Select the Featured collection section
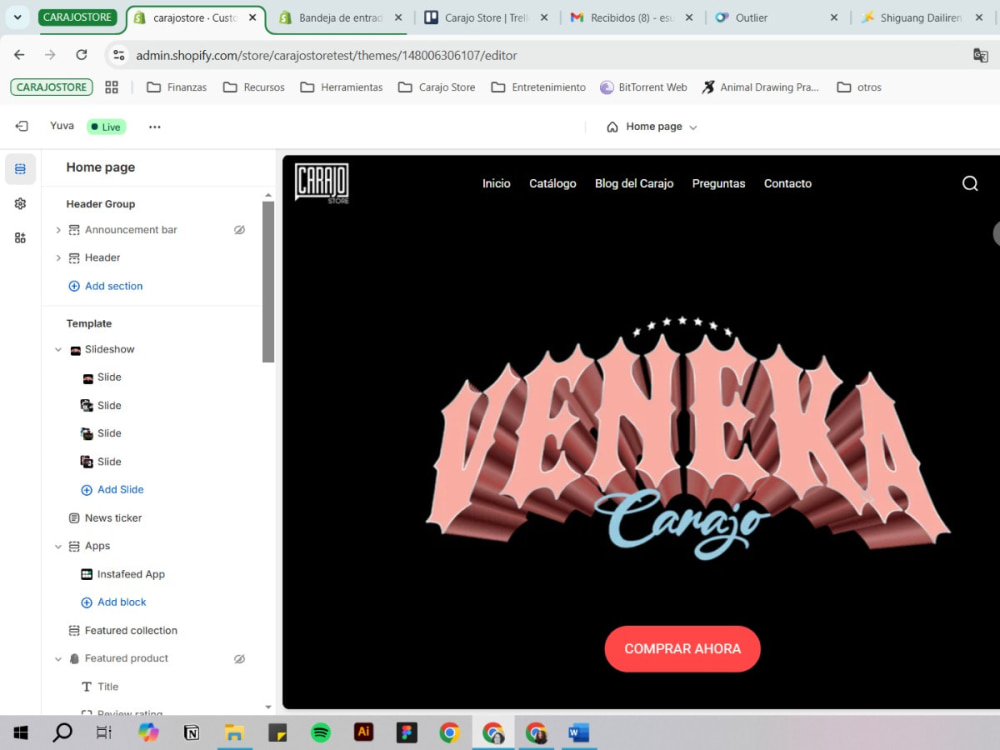 131,630
